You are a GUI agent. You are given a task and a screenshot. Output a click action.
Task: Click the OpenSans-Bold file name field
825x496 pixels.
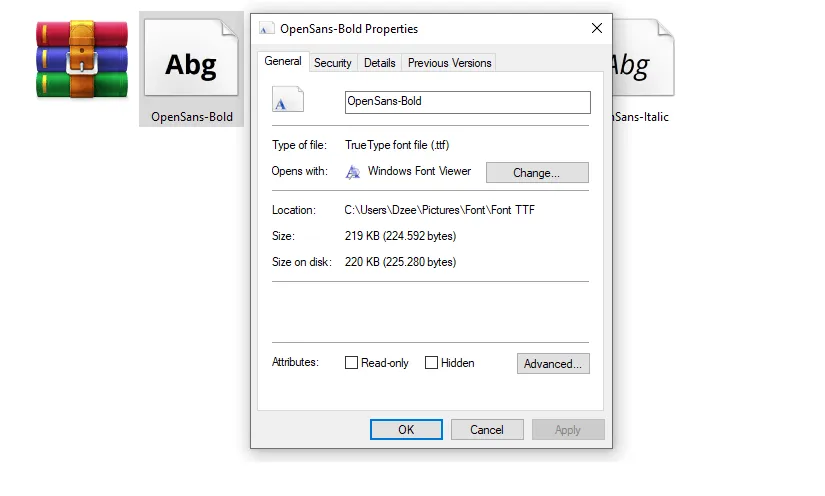467,102
